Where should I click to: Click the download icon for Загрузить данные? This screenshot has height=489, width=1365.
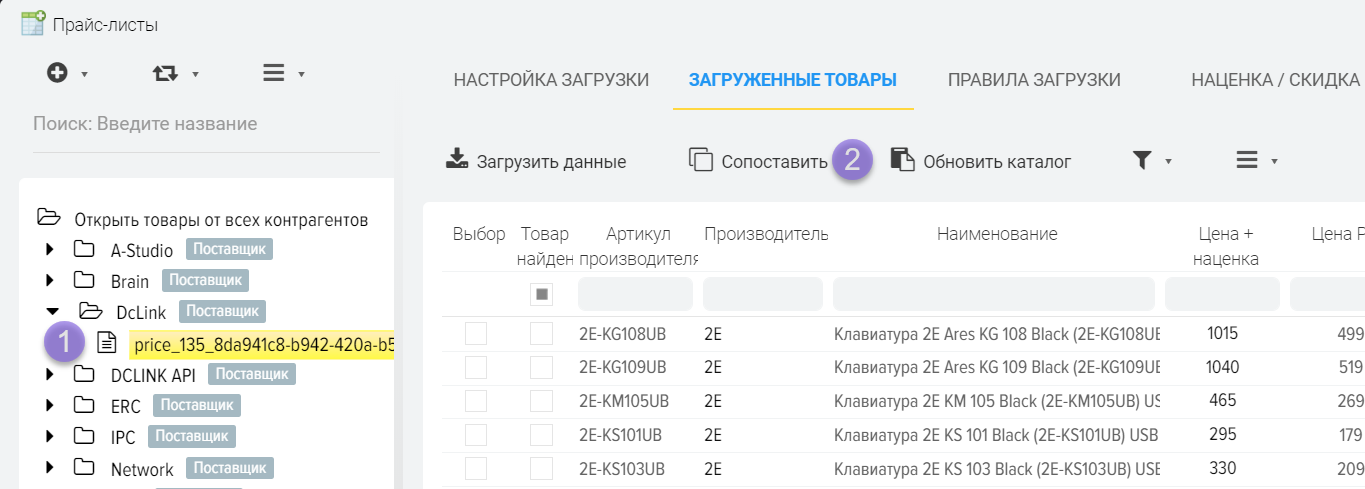pos(457,160)
